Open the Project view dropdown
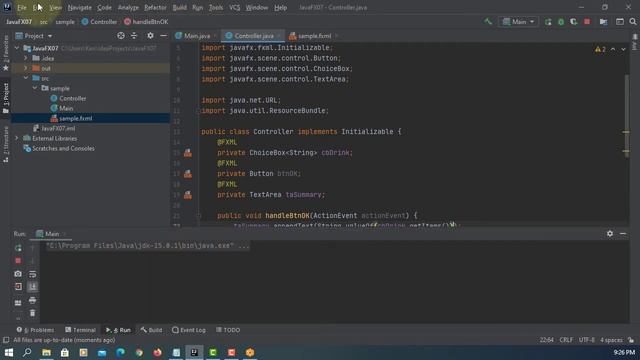640x360 pixels. (x=34, y=36)
